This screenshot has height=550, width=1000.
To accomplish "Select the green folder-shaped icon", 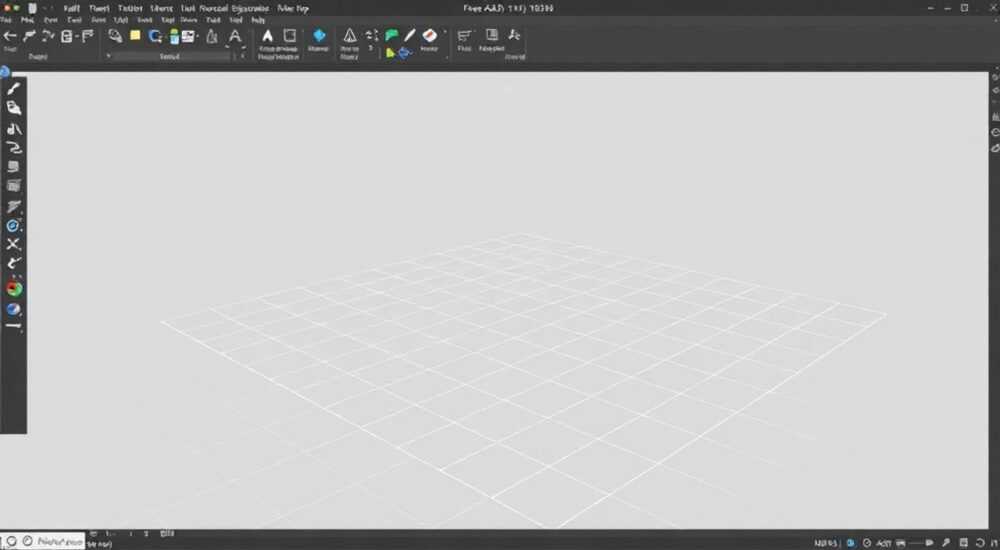I will click(x=392, y=35).
